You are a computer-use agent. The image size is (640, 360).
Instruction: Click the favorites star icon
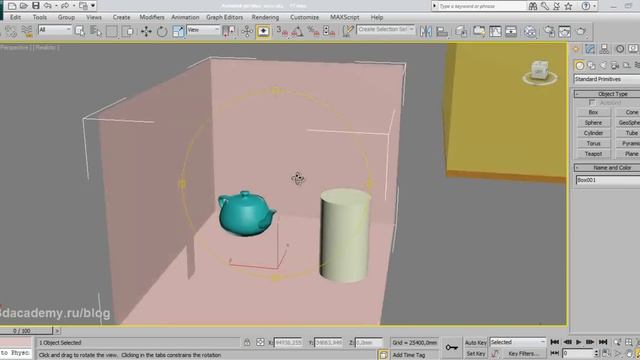pos(569,6)
